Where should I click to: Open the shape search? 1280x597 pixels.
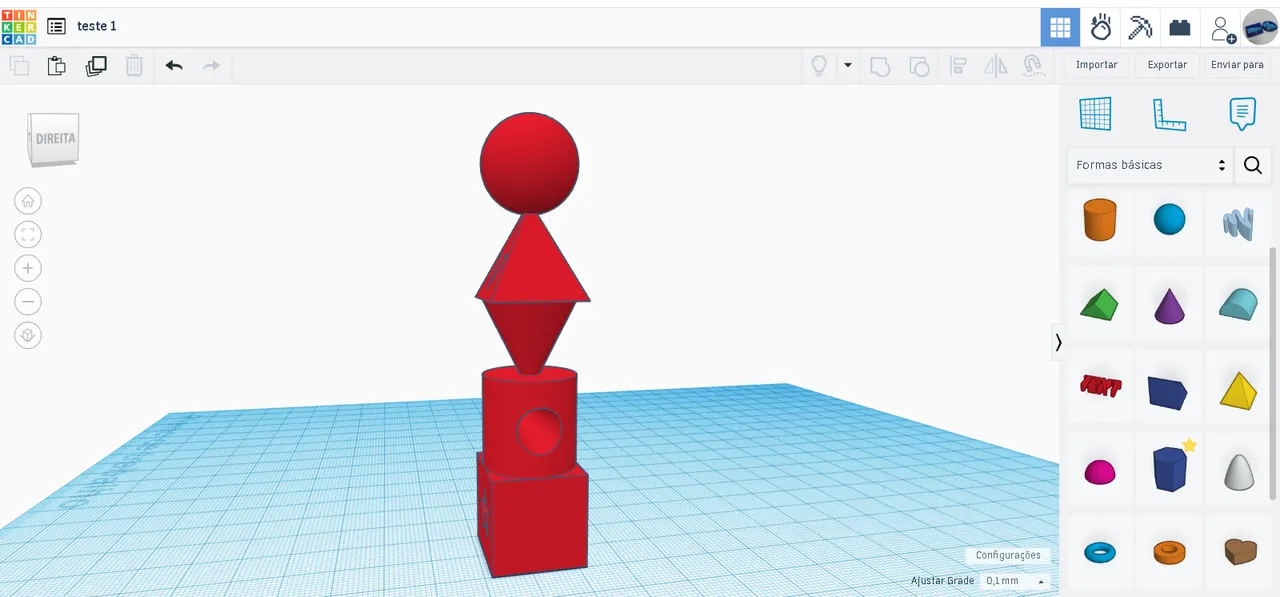tap(1252, 165)
